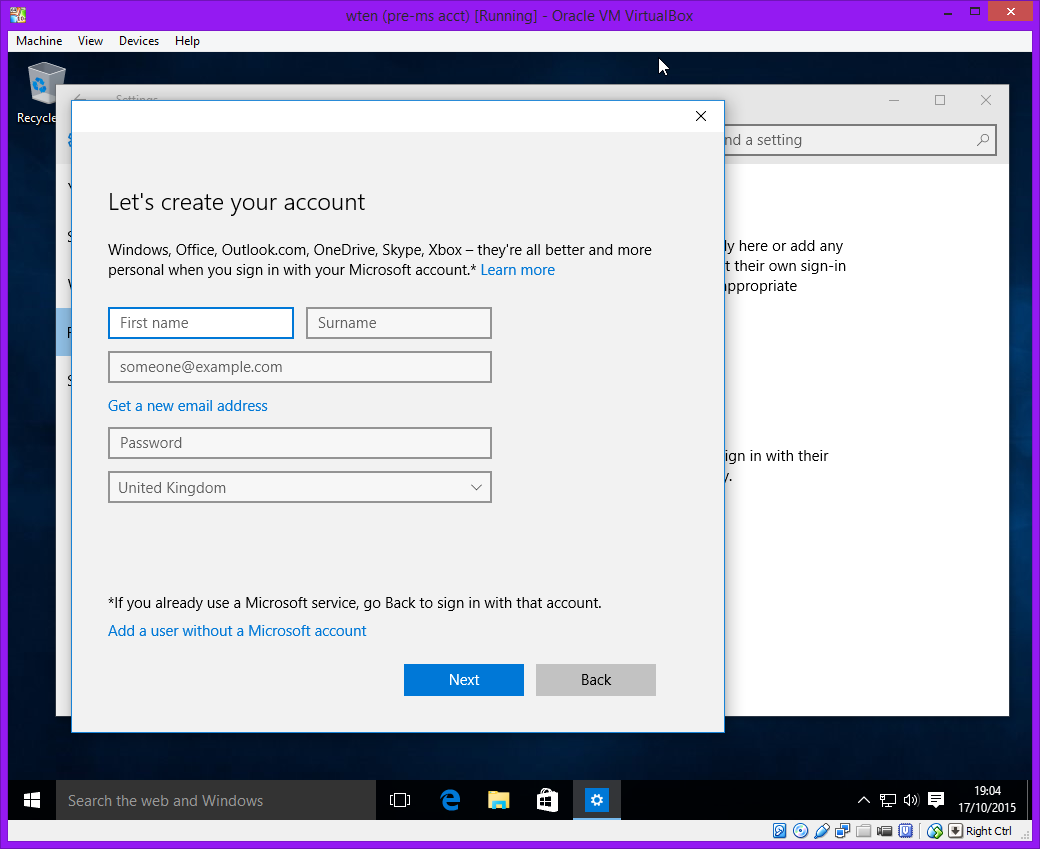Click the volume speaker tray icon

(x=911, y=800)
